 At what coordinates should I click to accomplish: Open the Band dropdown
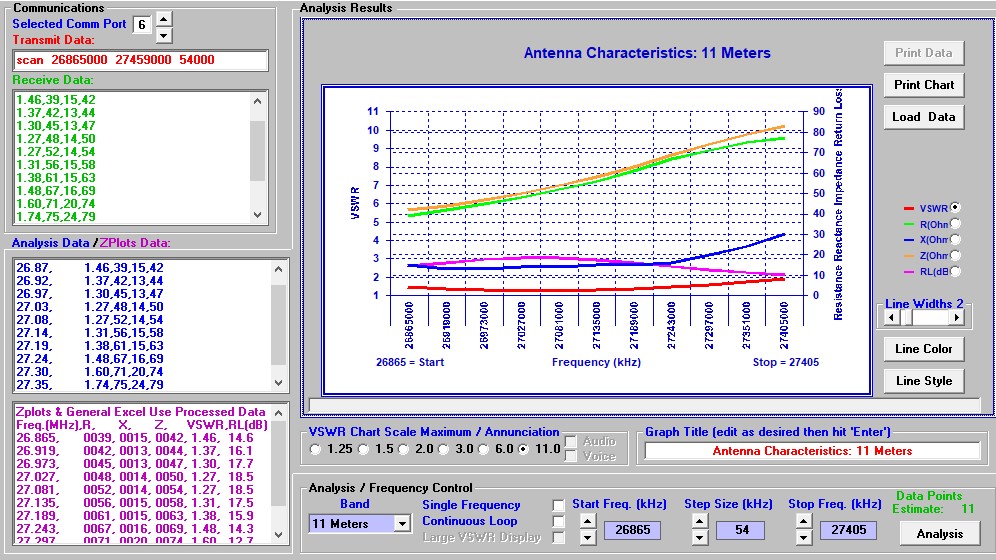click(402, 523)
